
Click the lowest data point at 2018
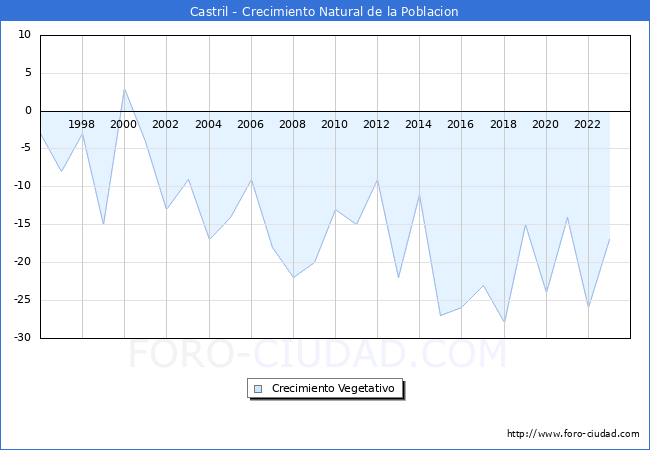pyautogui.click(x=504, y=322)
